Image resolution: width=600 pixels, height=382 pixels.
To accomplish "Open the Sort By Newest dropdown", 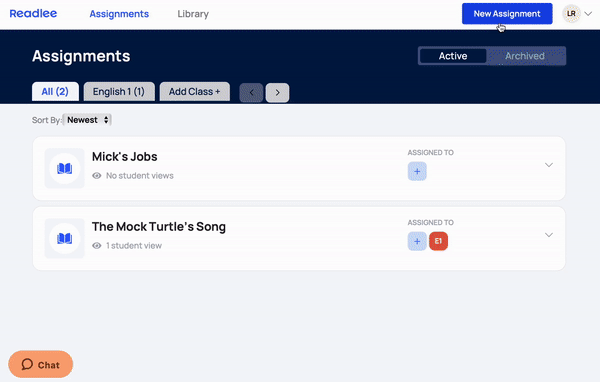I will tap(87, 120).
